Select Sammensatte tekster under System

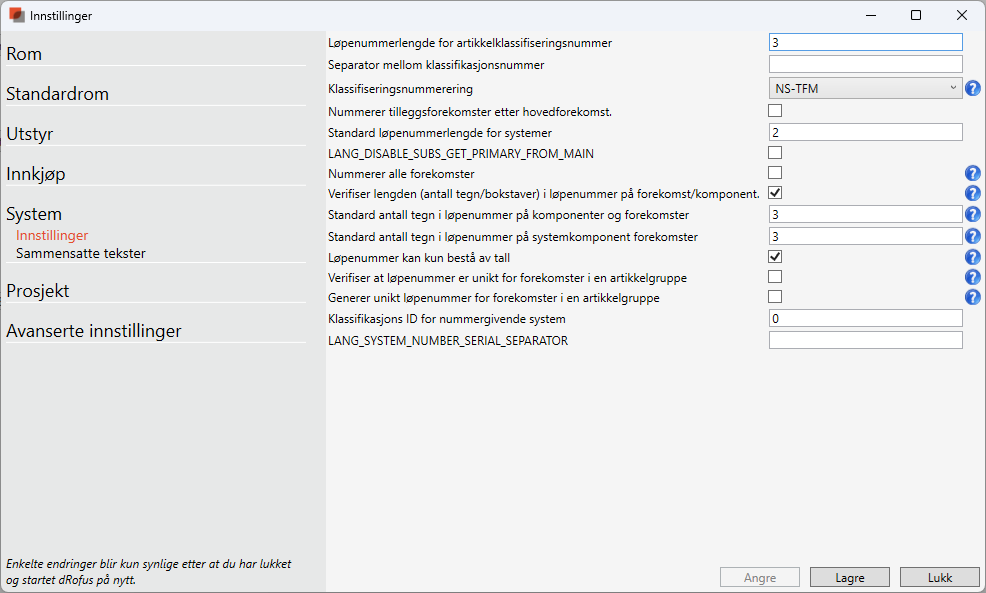81,253
